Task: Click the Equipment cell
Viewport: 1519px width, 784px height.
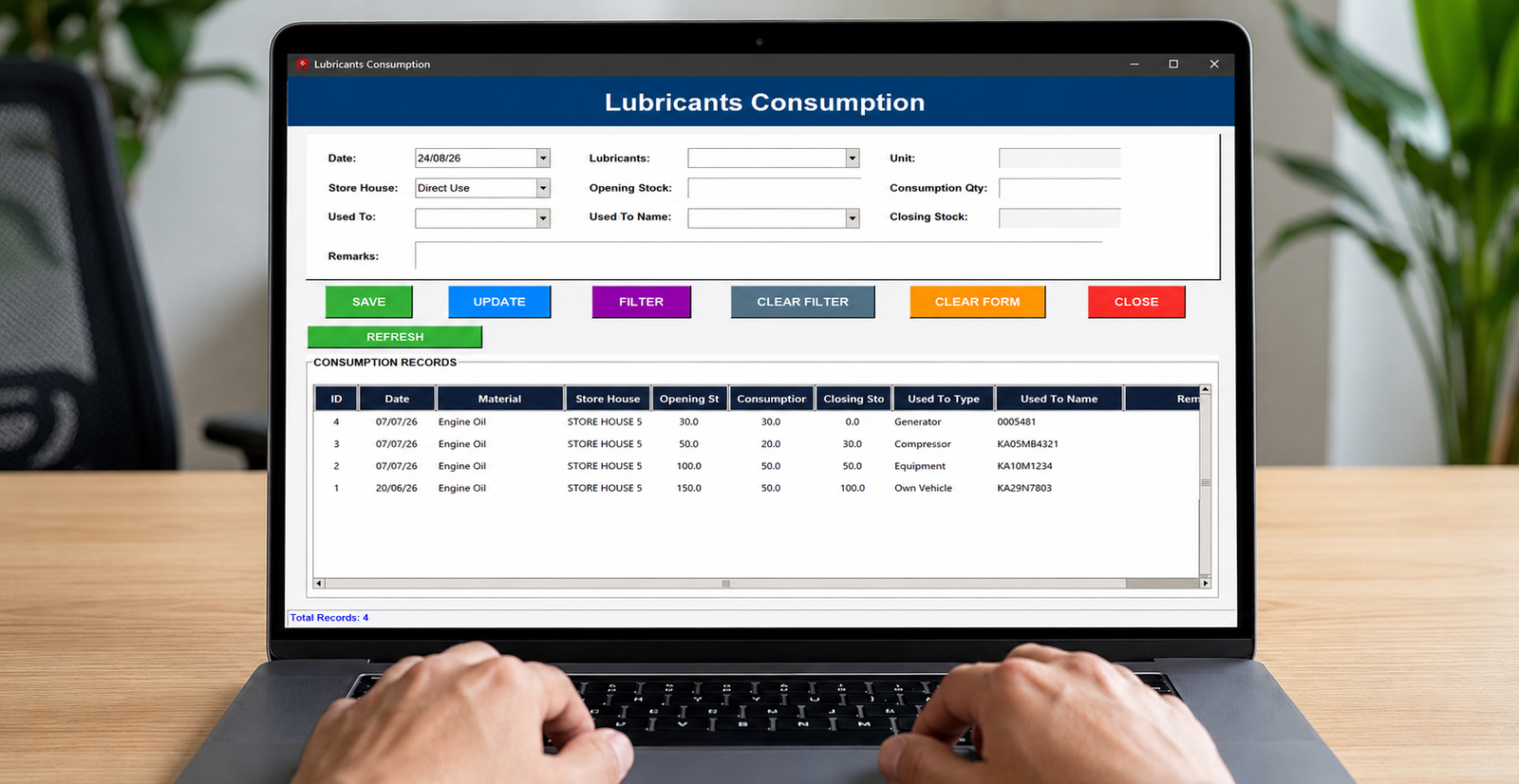Action: tap(920, 466)
